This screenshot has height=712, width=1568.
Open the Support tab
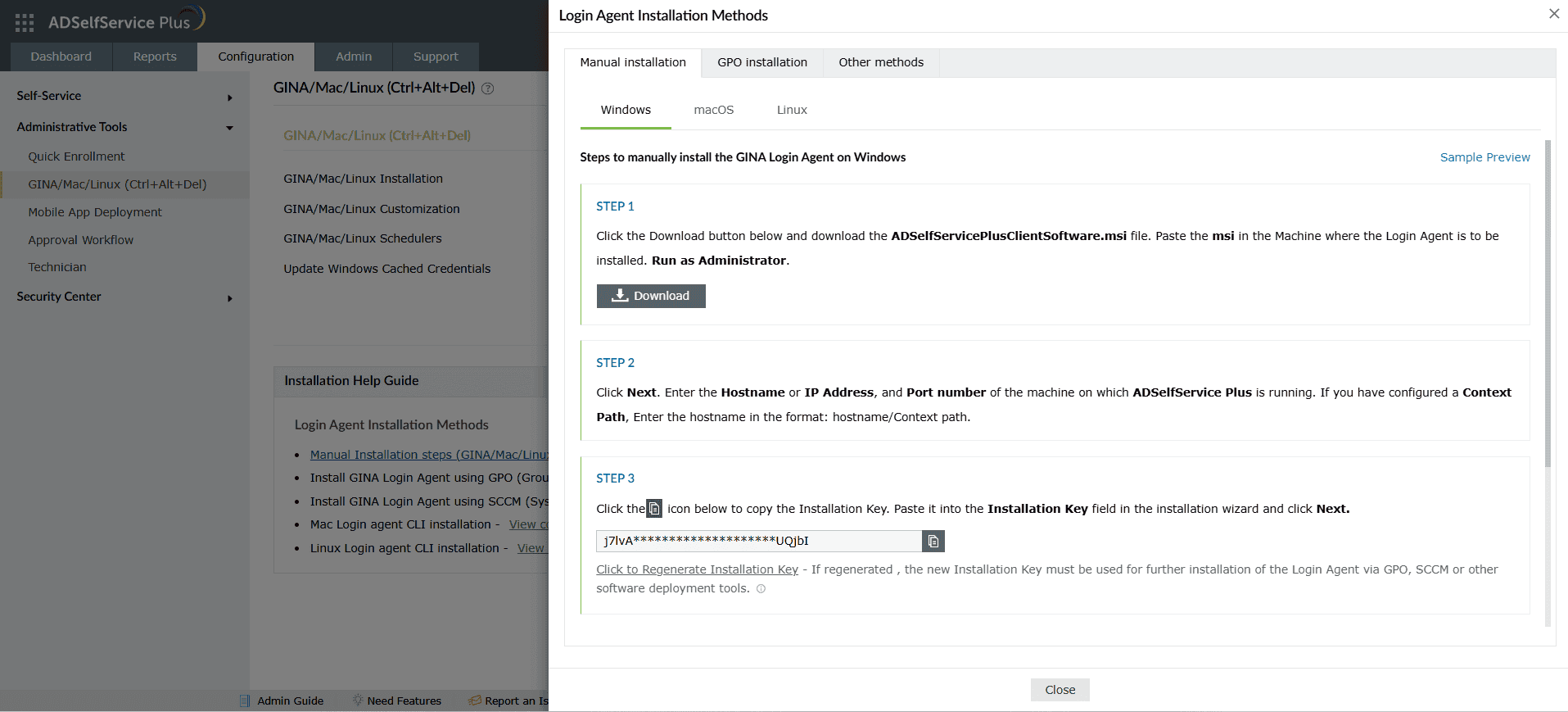click(x=436, y=57)
